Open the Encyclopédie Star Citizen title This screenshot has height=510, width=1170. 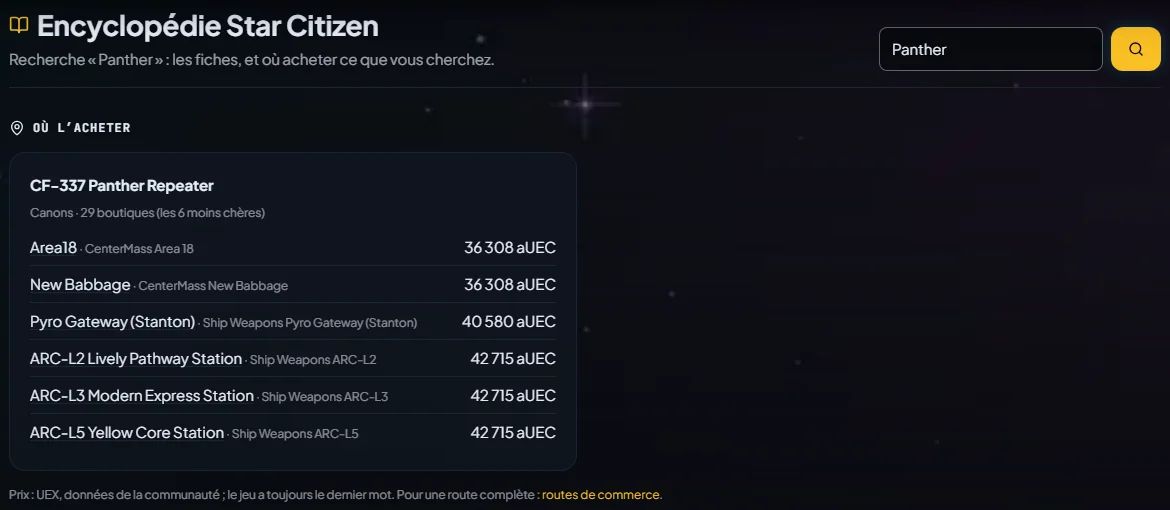click(x=207, y=26)
